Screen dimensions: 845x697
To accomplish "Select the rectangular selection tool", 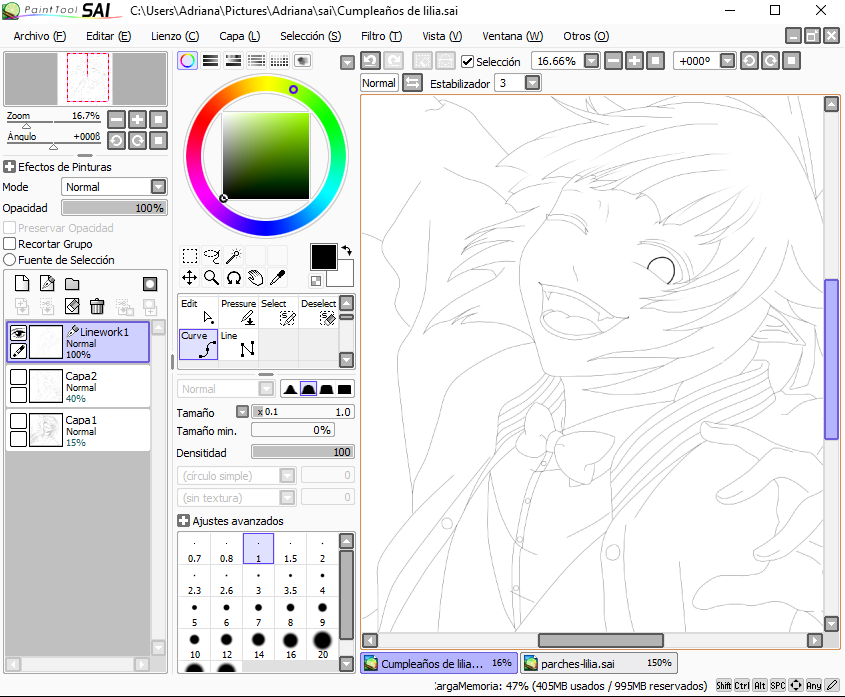I will [x=190, y=256].
